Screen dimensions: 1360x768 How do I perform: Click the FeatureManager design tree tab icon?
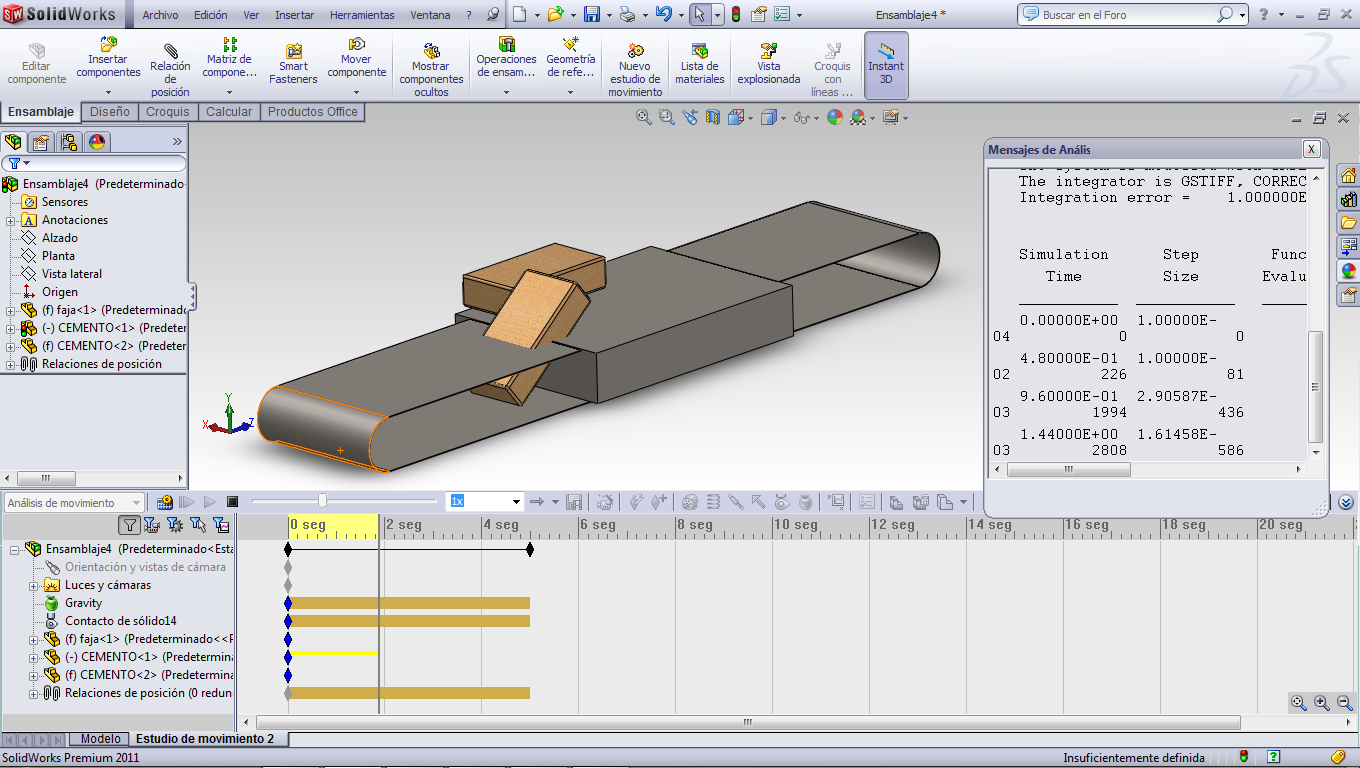click(x=13, y=142)
